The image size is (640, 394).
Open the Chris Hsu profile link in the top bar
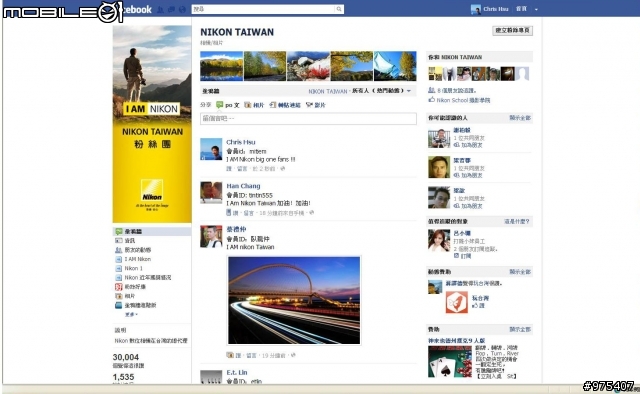pos(496,9)
